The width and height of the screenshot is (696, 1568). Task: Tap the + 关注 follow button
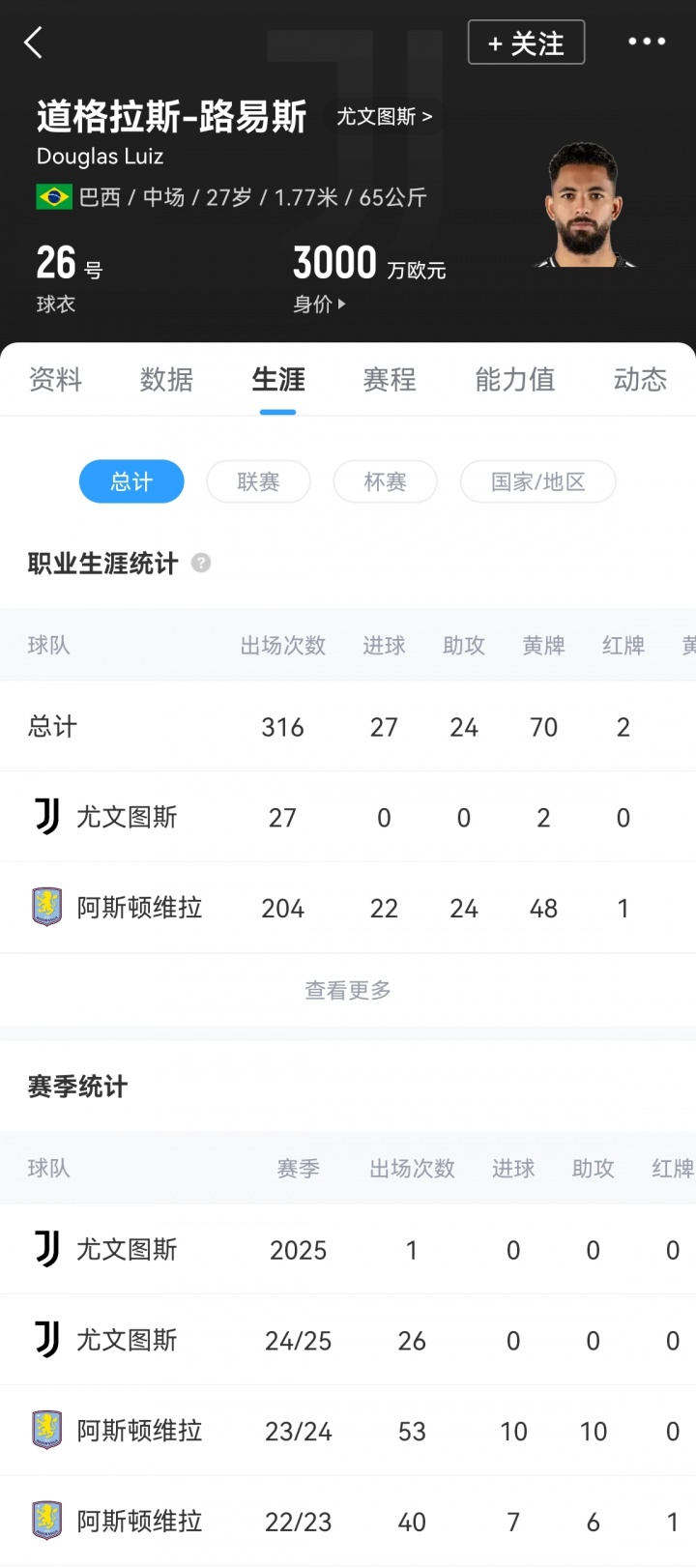(x=526, y=43)
